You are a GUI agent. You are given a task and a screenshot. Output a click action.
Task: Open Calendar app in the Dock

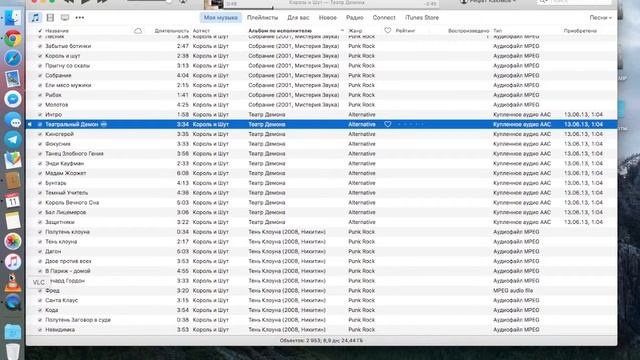pyautogui.click(x=13, y=200)
